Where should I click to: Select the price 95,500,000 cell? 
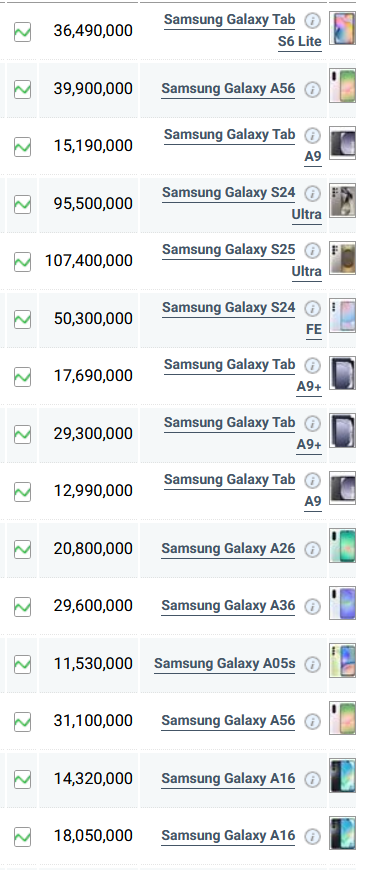click(x=88, y=204)
